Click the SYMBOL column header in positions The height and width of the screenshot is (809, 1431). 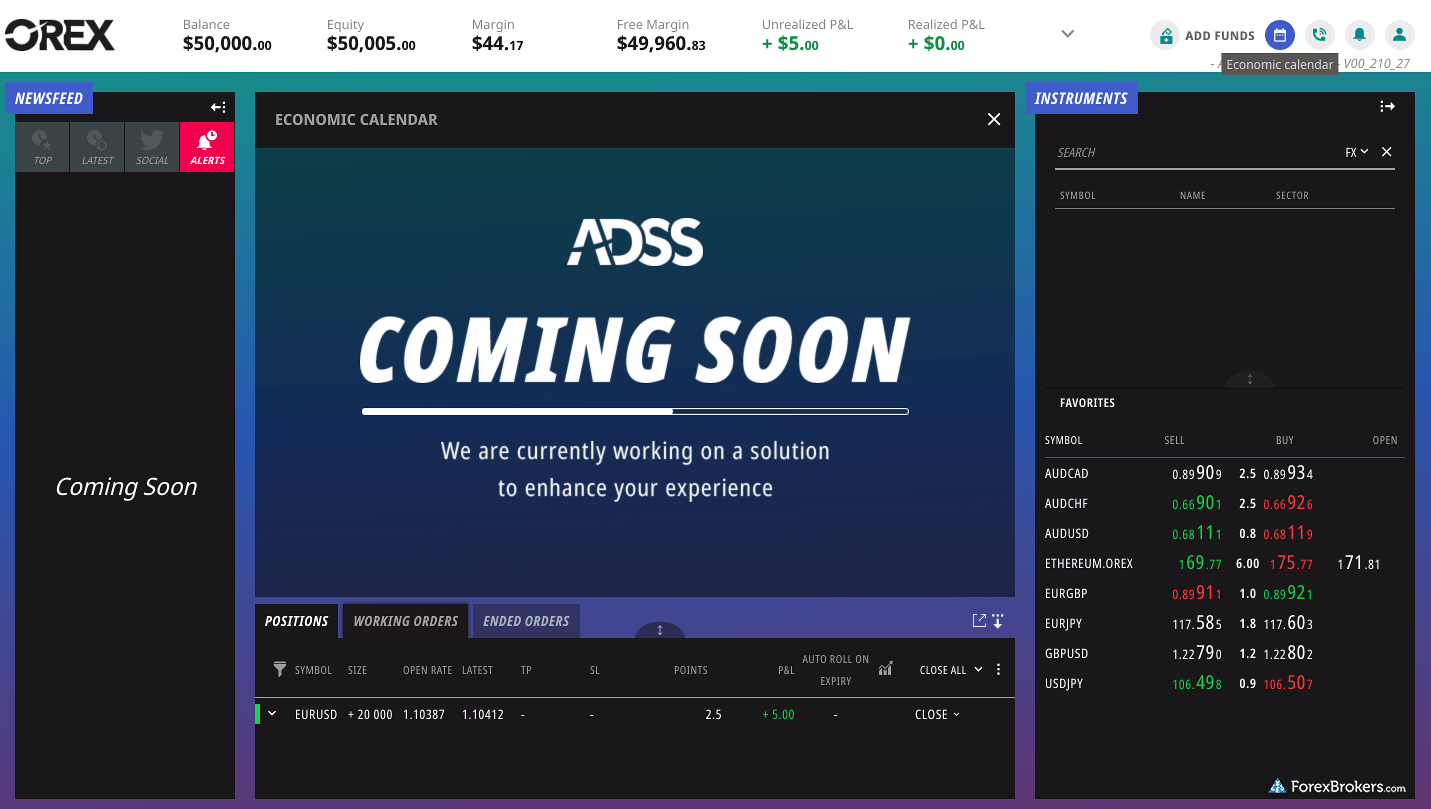point(313,670)
